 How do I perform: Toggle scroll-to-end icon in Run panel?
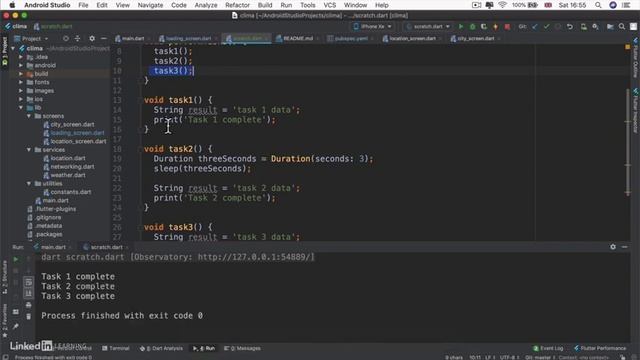click(x=29, y=293)
